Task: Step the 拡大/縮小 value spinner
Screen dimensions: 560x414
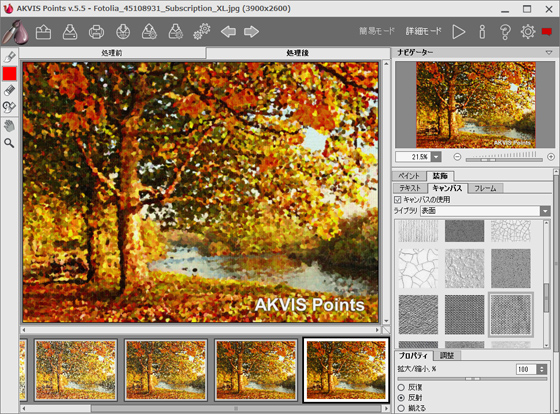Action: pyautogui.click(x=542, y=369)
